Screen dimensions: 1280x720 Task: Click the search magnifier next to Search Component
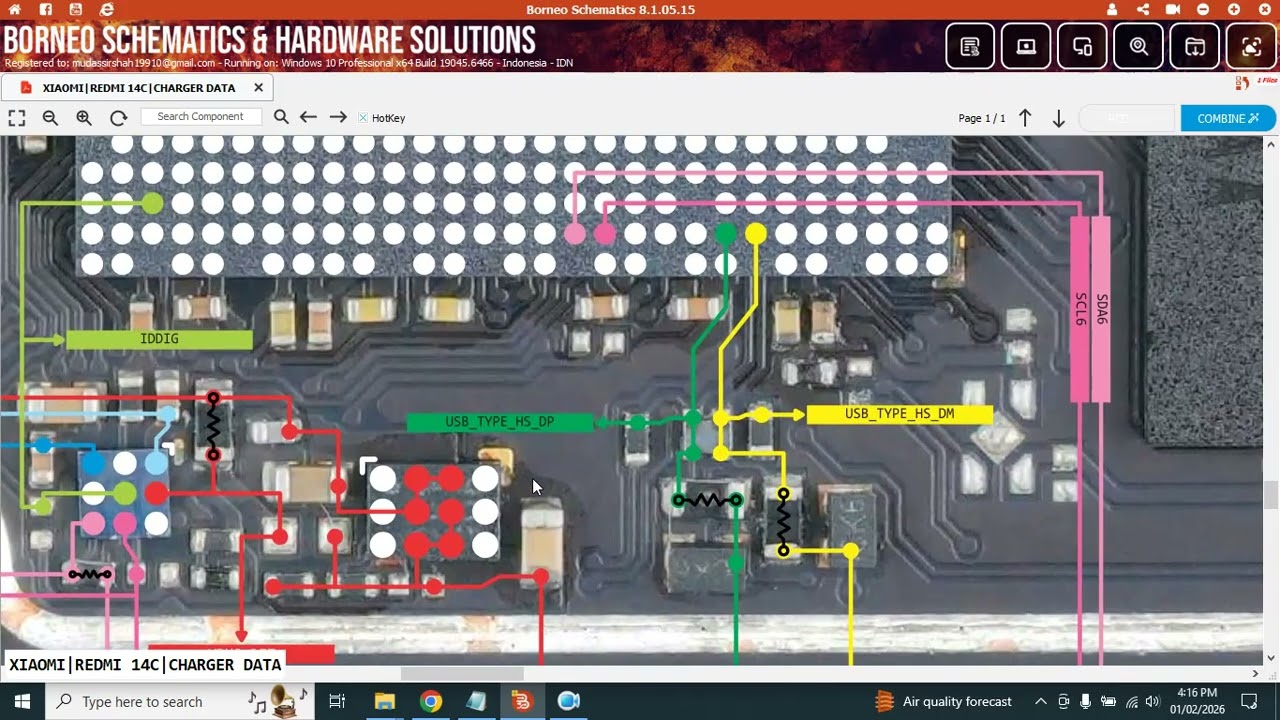point(281,117)
